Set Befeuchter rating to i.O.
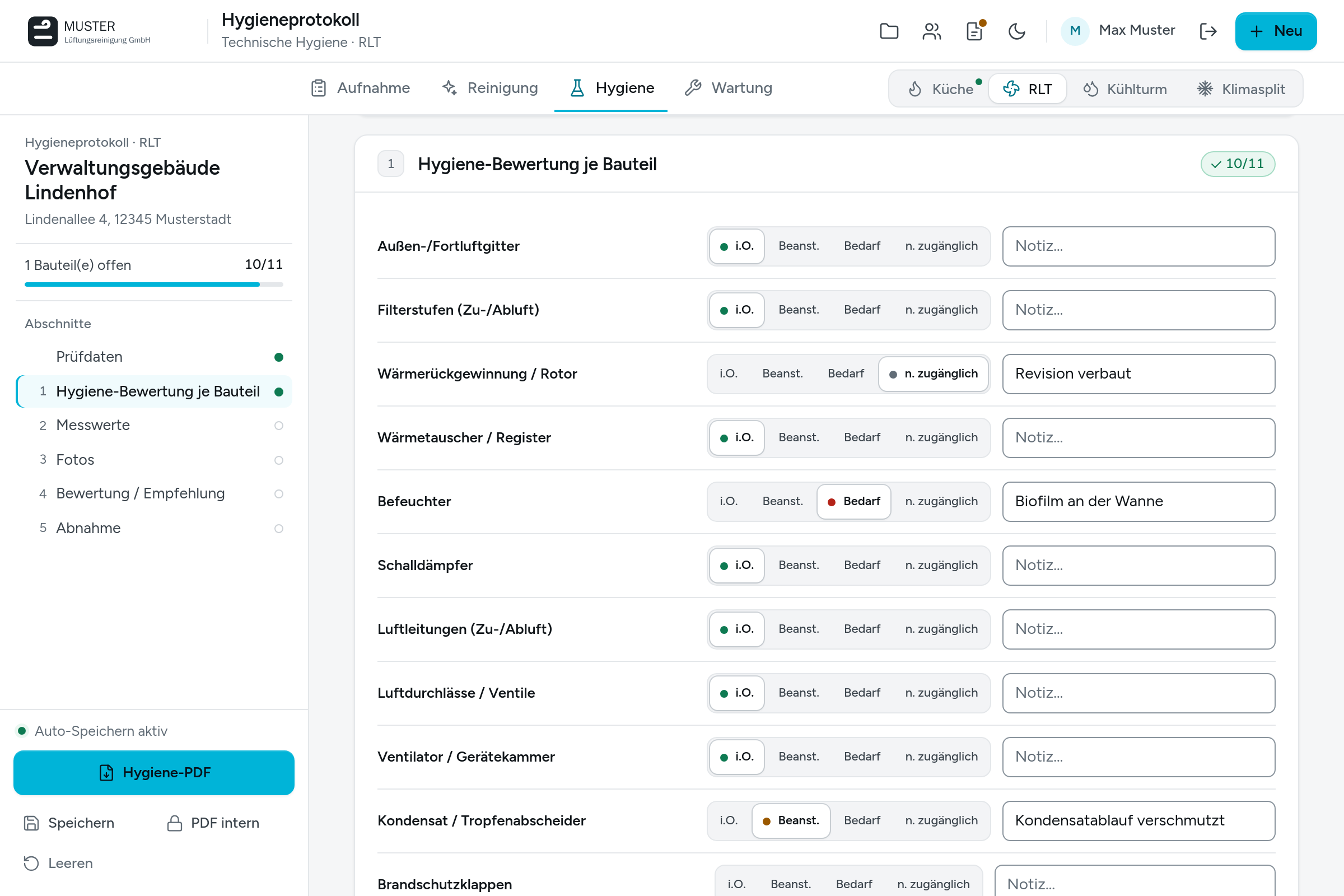The width and height of the screenshot is (1344, 896). click(729, 501)
